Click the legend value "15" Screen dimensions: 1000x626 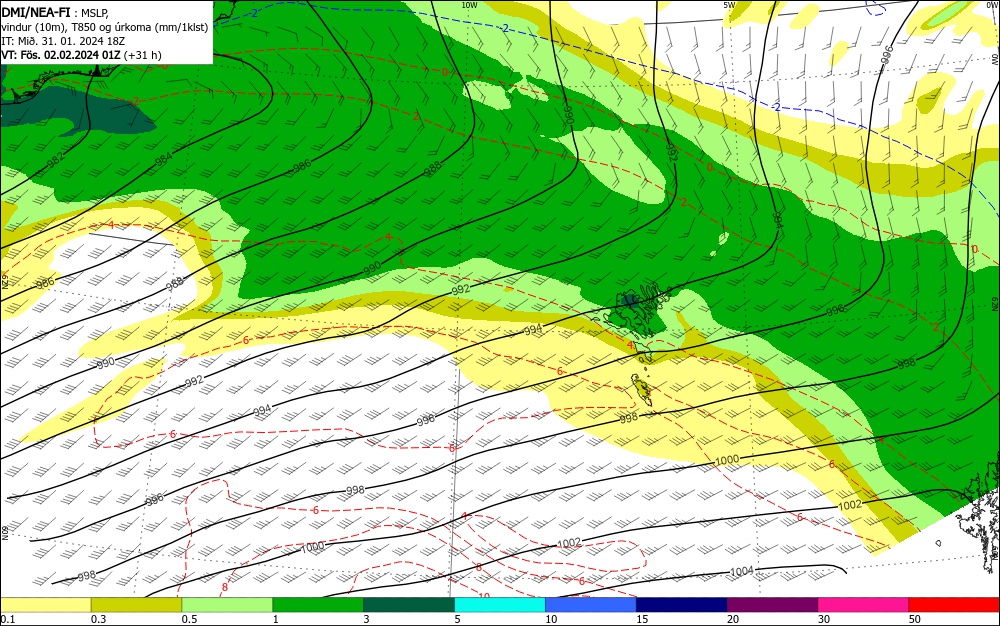(642, 619)
